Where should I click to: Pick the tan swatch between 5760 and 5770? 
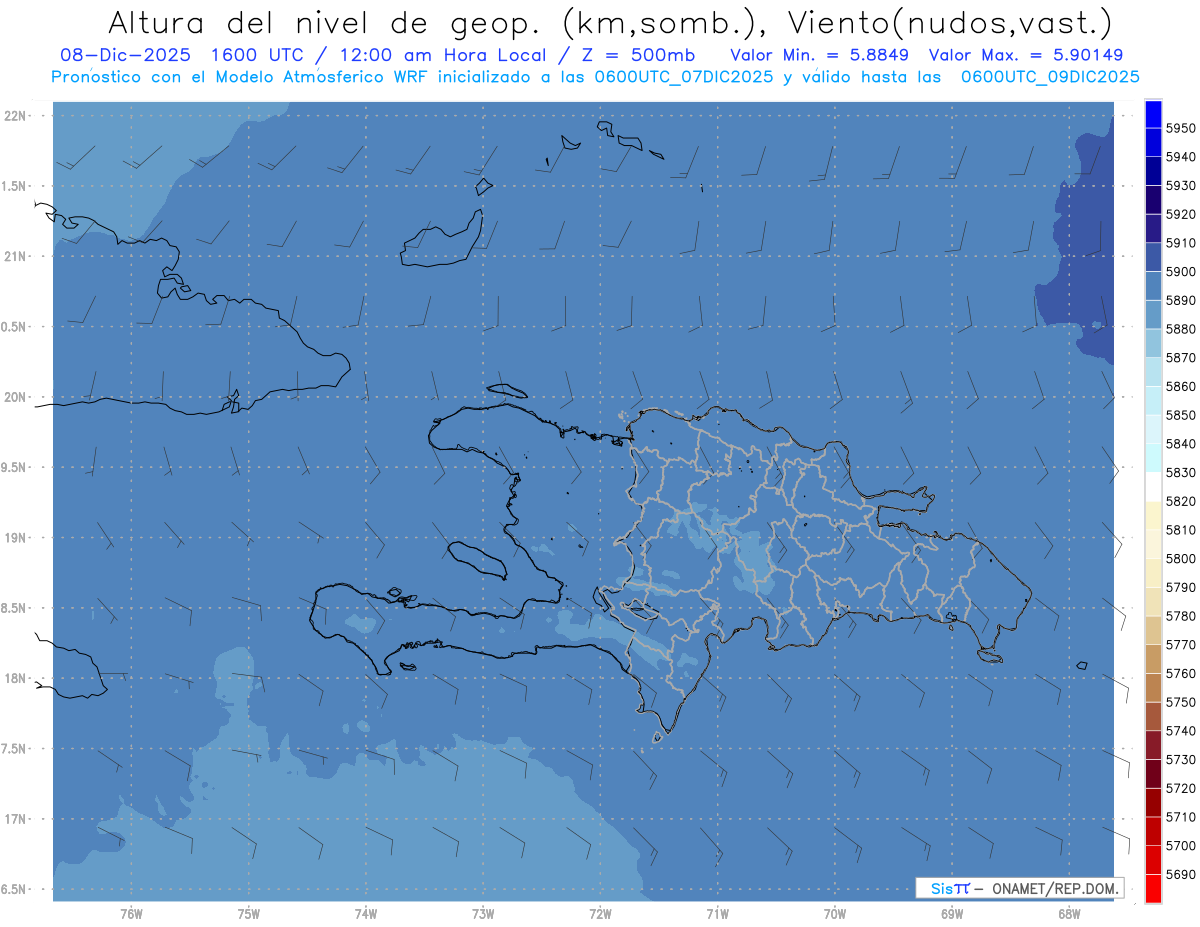[x=1152, y=658]
